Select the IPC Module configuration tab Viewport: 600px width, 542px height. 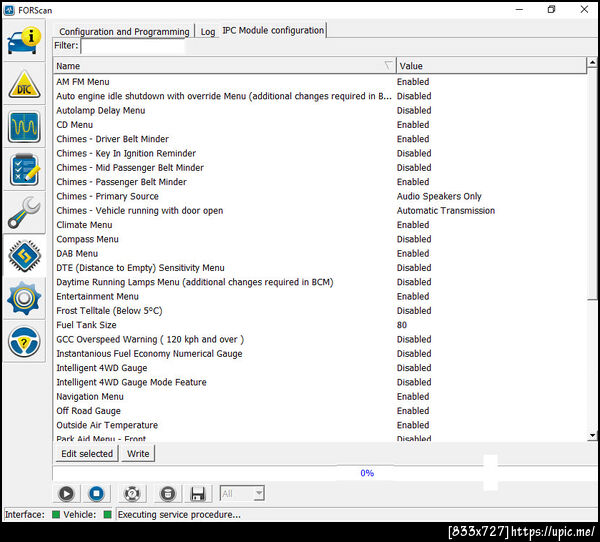click(x=273, y=30)
